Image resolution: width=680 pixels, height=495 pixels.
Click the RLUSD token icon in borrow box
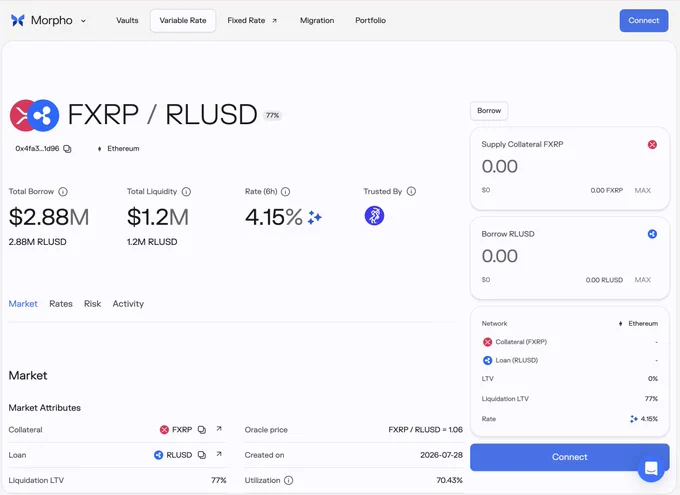[x=652, y=234]
